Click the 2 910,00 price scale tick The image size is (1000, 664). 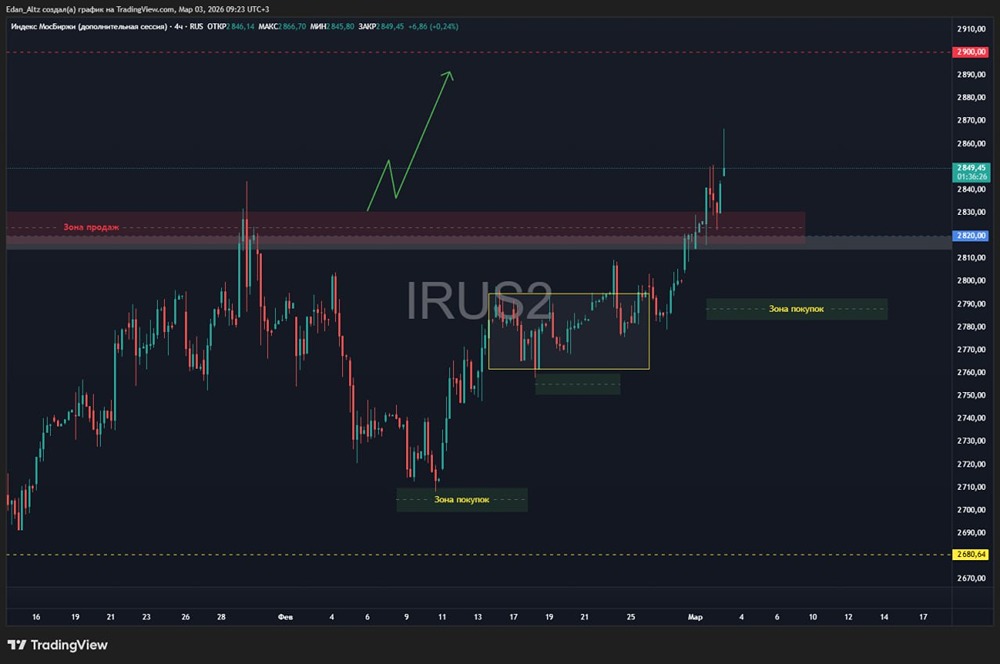(x=971, y=29)
